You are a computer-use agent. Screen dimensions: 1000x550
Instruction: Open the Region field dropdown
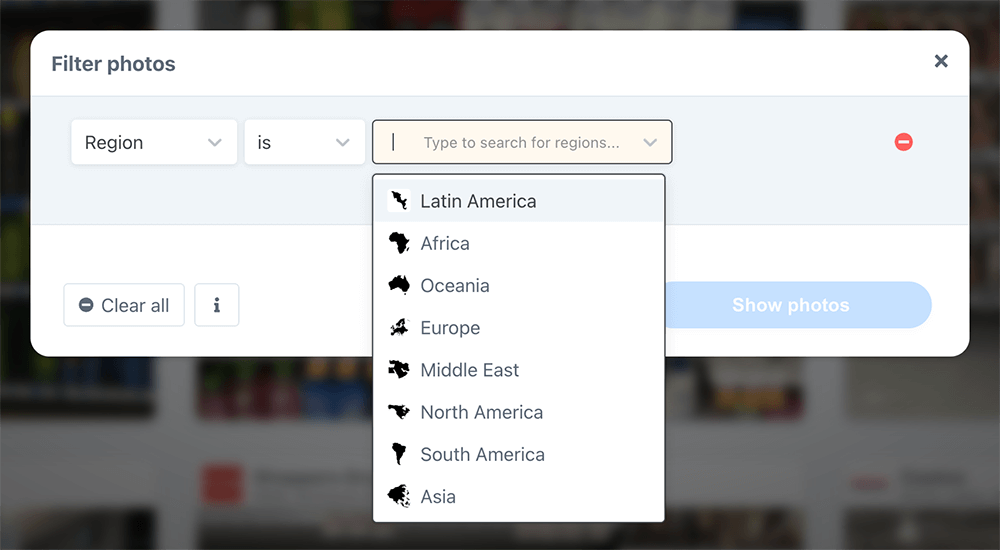coord(154,142)
